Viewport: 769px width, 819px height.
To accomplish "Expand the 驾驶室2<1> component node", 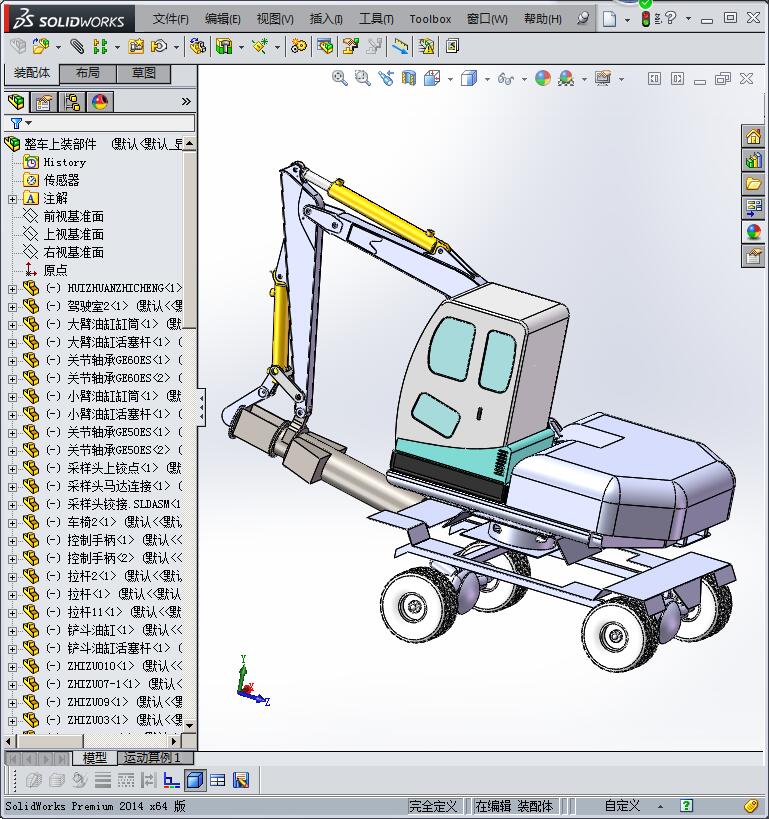I will 12,307.
